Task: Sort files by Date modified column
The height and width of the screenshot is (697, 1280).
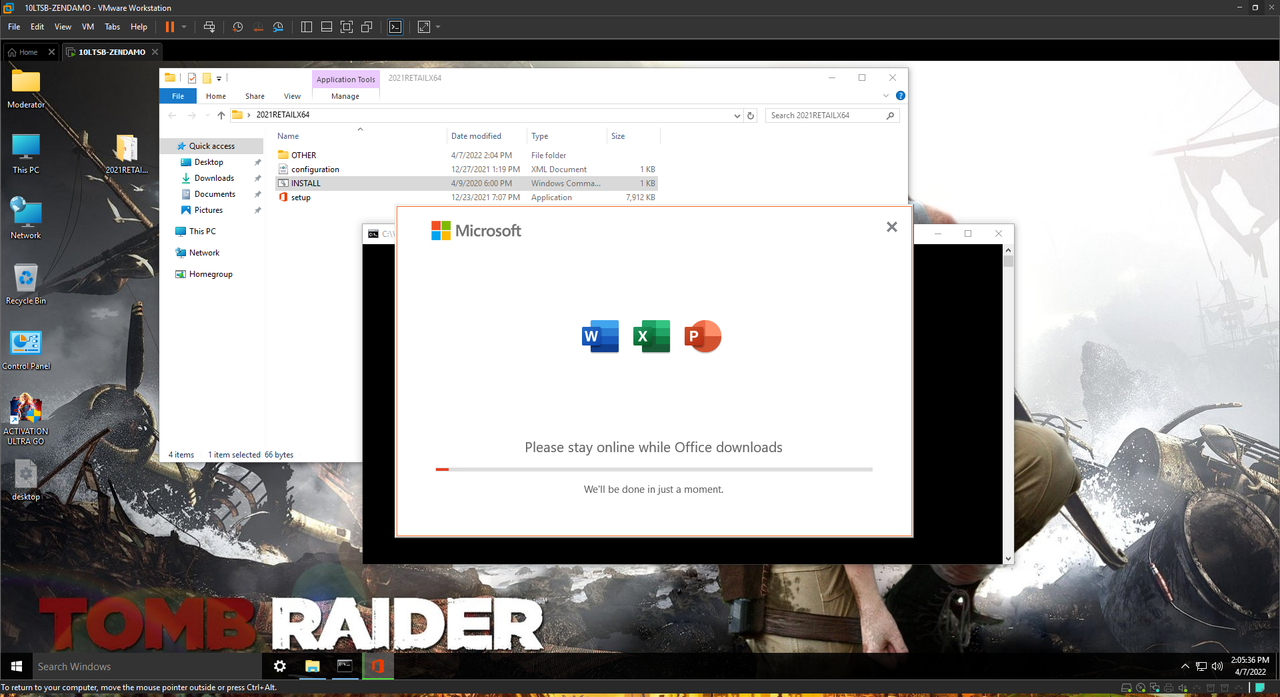Action: 476,136
